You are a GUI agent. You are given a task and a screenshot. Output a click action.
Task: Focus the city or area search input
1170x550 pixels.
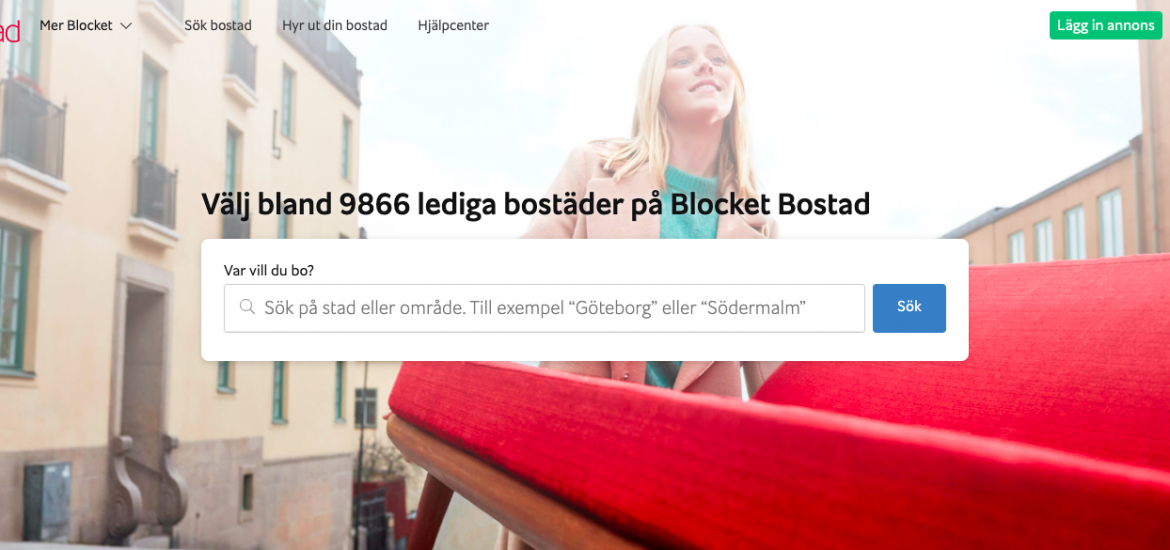tap(544, 307)
